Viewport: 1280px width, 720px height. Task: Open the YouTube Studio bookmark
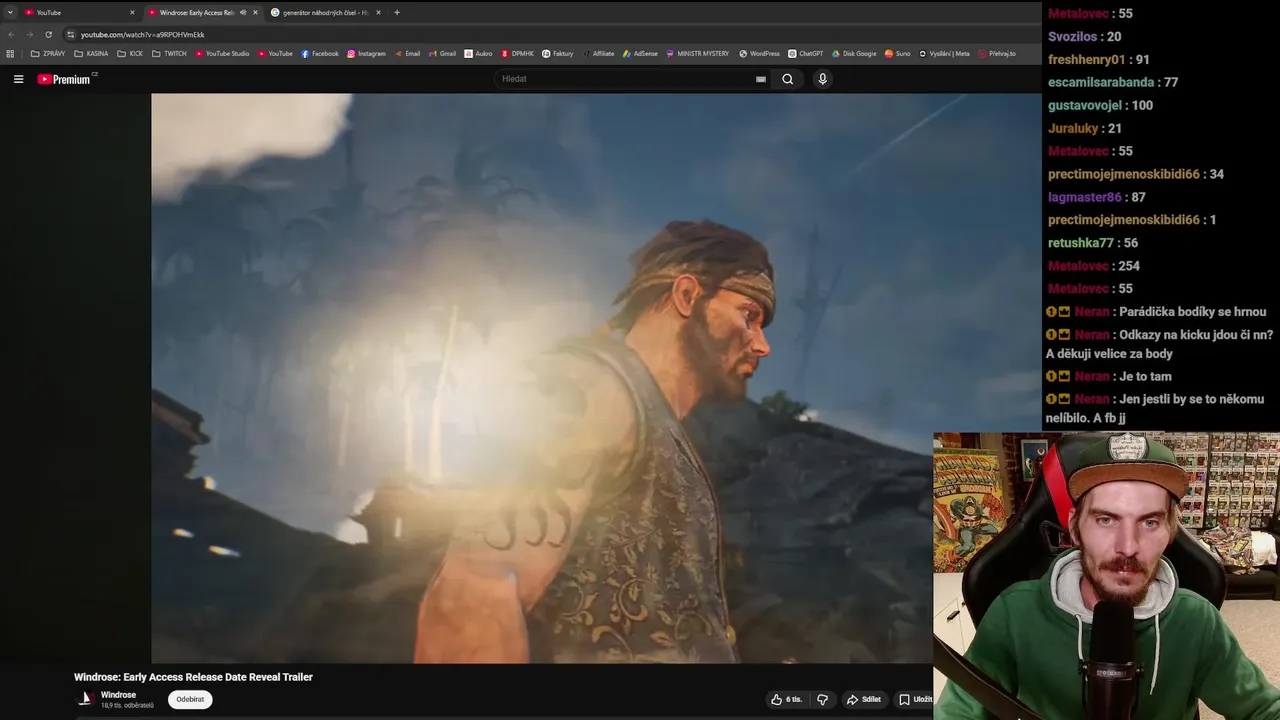(x=222, y=53)
